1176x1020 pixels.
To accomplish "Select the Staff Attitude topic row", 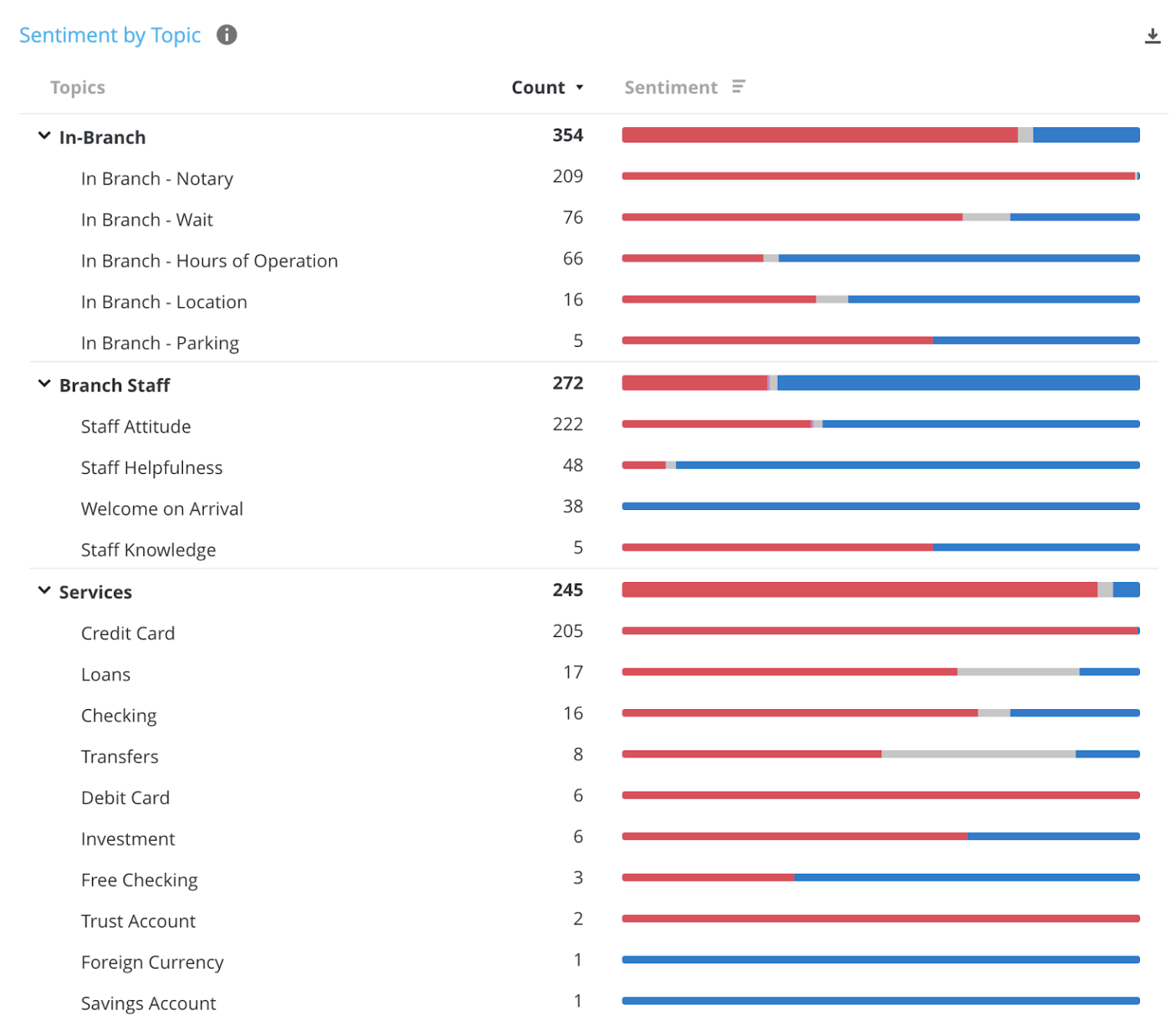I will (136, 427).
